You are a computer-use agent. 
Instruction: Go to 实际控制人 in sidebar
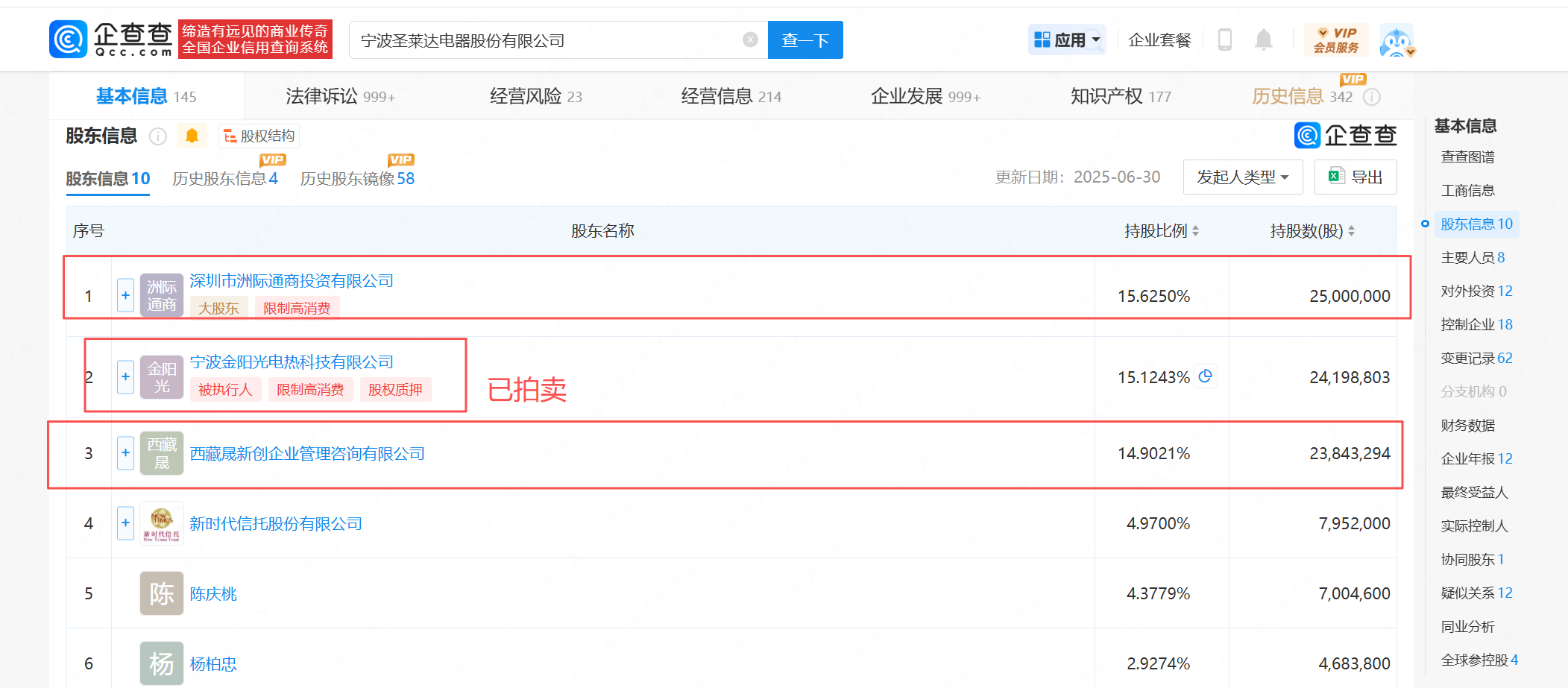pyautogui.click(x=1474, y=526)
